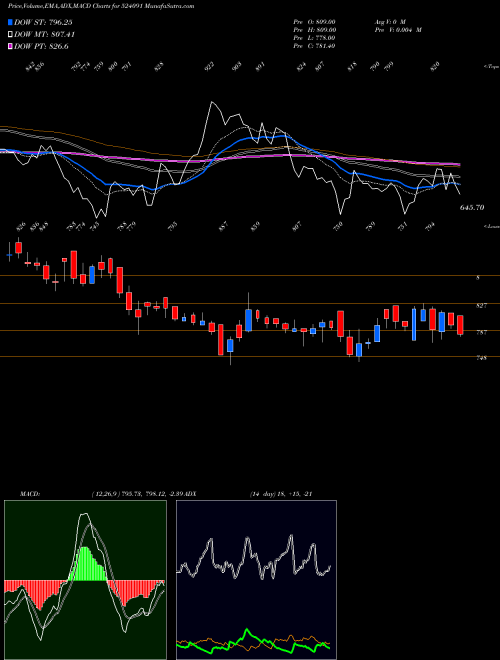Click the 'Pre V: 0.004 M' volume text
Image resolution: width=500 pixels, height=660 pixels.
pyautogui.click(x=398, y=29)
